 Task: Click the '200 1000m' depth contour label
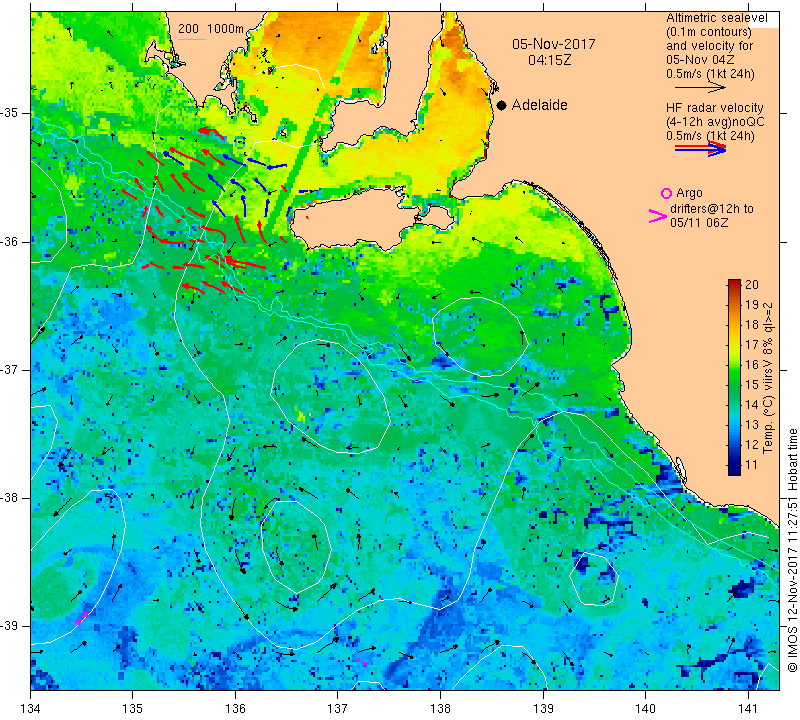(211, 29)
